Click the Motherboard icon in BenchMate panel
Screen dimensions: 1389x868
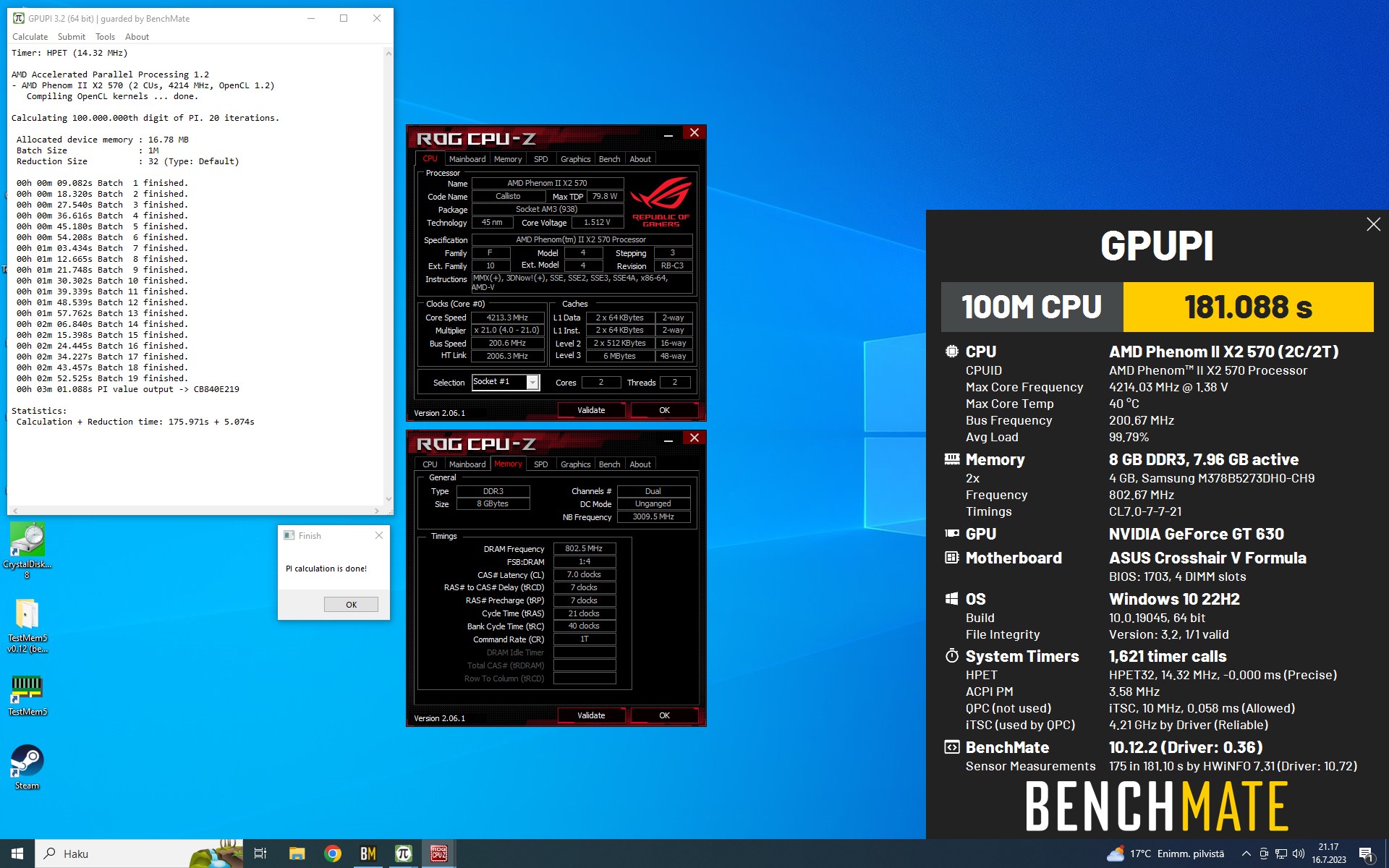pos(952,558)
